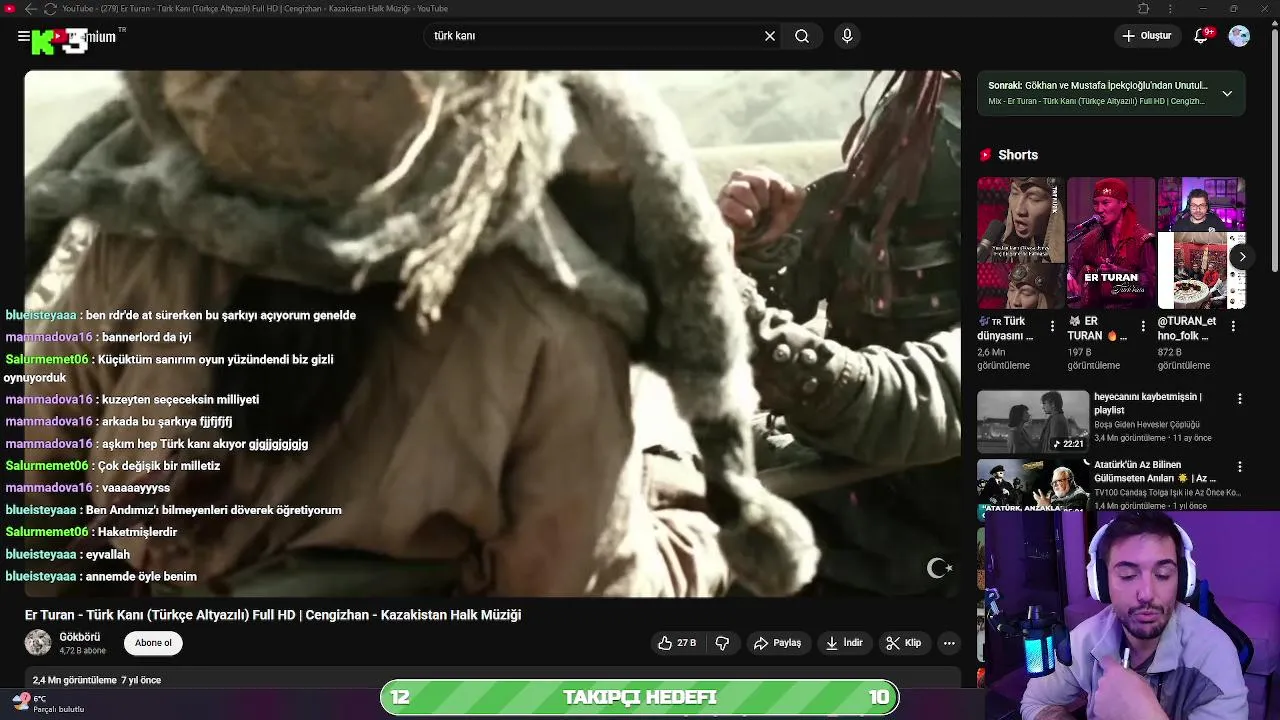This screenshot has height=720, width=1280.
Task: Click the Shorts section logo icon
Action: pos(985,155)
